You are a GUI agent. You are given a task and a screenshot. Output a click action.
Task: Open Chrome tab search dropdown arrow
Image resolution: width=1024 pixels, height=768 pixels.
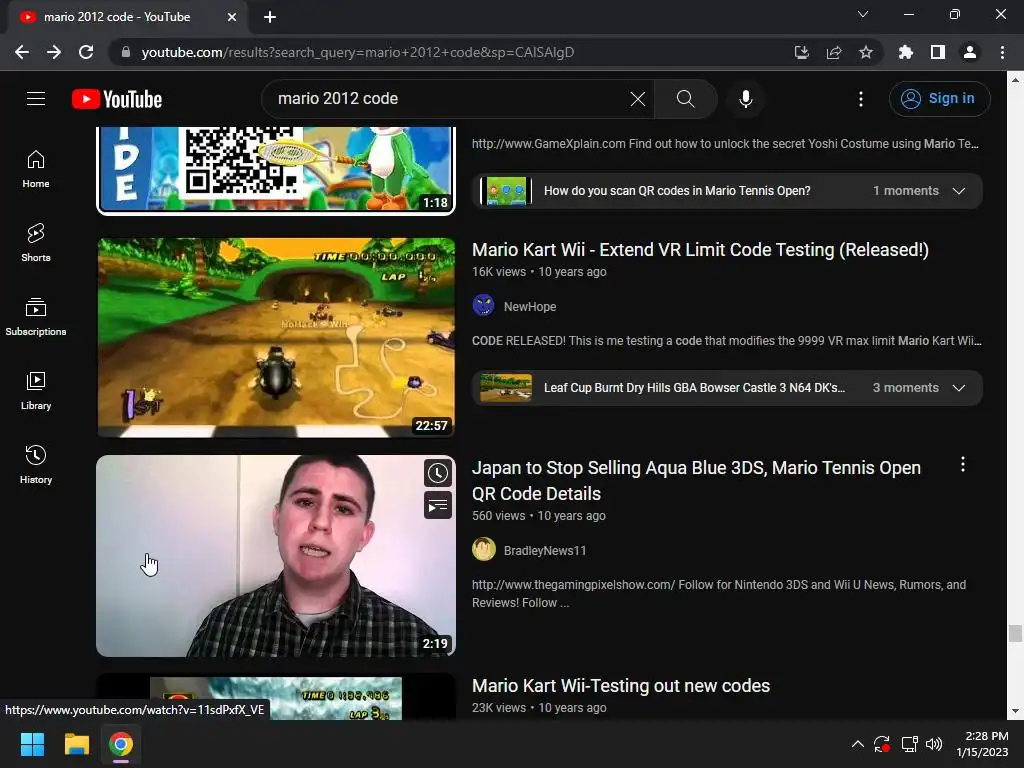(863, 14)
